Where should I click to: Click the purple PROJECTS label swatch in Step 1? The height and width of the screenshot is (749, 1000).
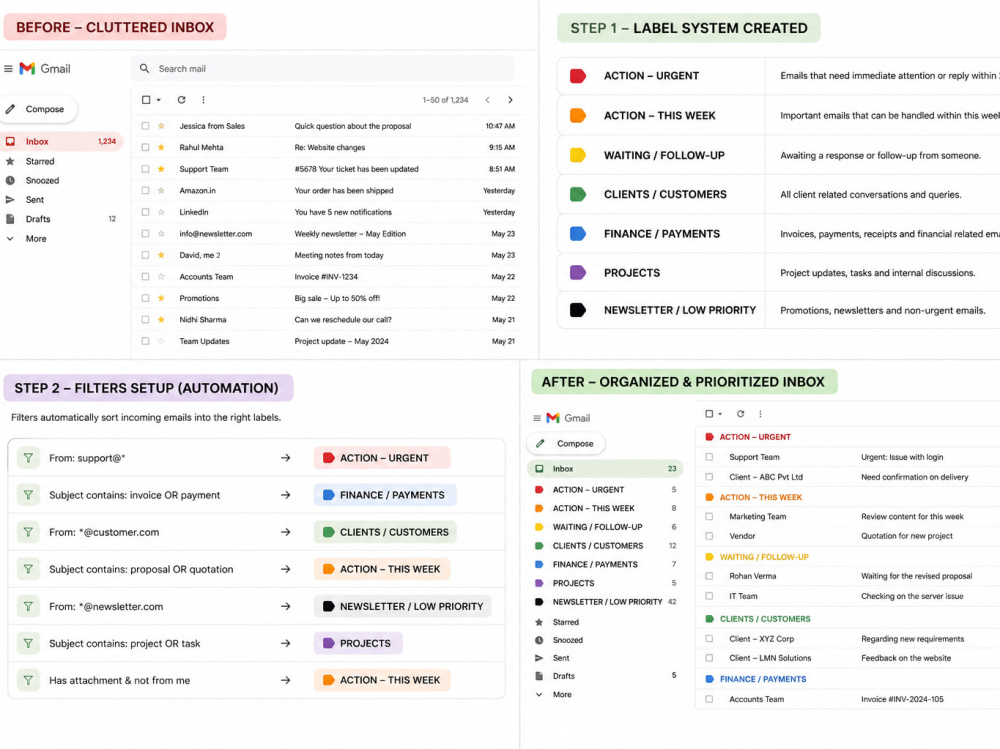[x=578, y=272]
